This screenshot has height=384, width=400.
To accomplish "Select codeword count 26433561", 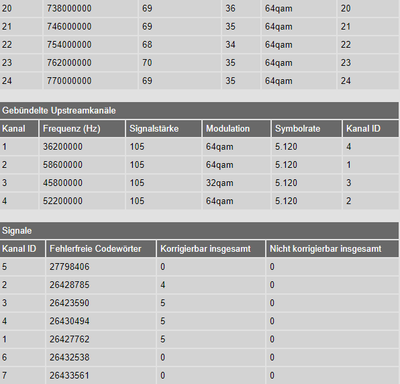I will [x=69, y=375].
